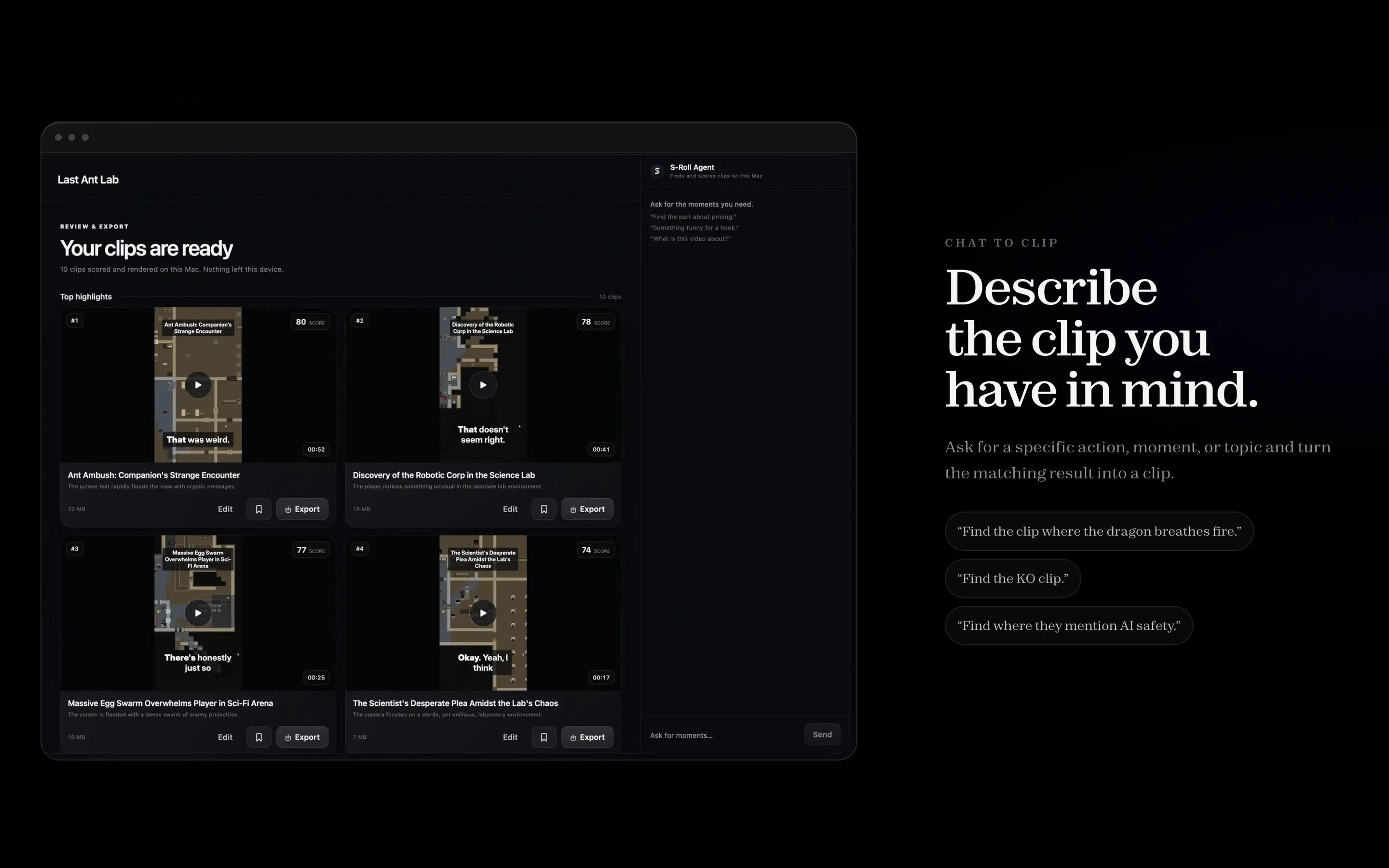
Task: Click the S-Roll Agent header name
Action: (x=692, y=168)
